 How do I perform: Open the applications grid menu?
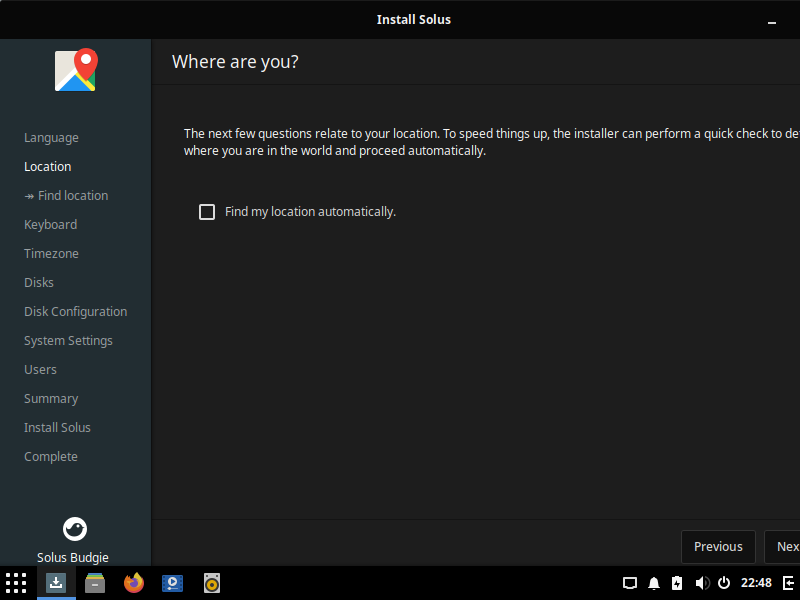click(16, 583)
